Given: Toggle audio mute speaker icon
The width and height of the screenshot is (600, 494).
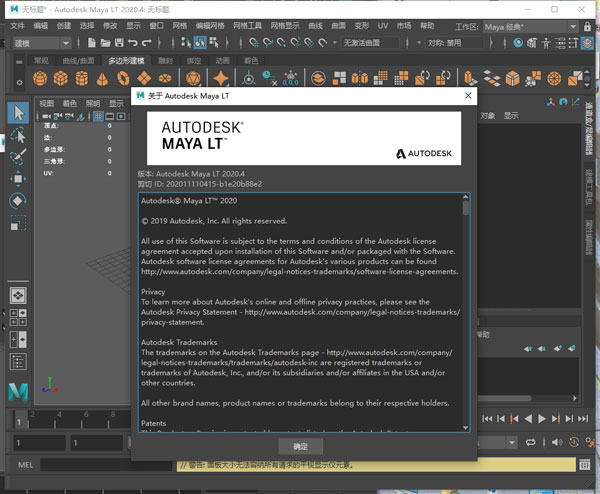Looking at the screenshot, I should tap(557, 442).
